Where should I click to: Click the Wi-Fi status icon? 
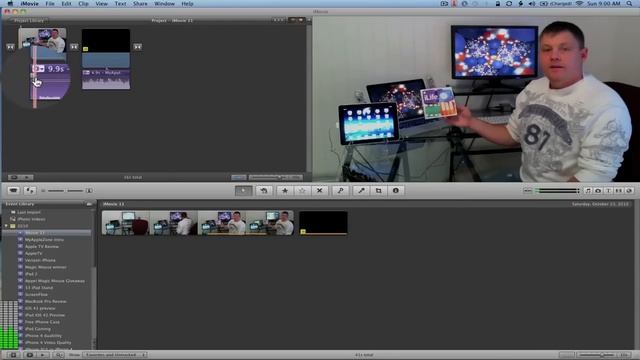coord(579,4)
